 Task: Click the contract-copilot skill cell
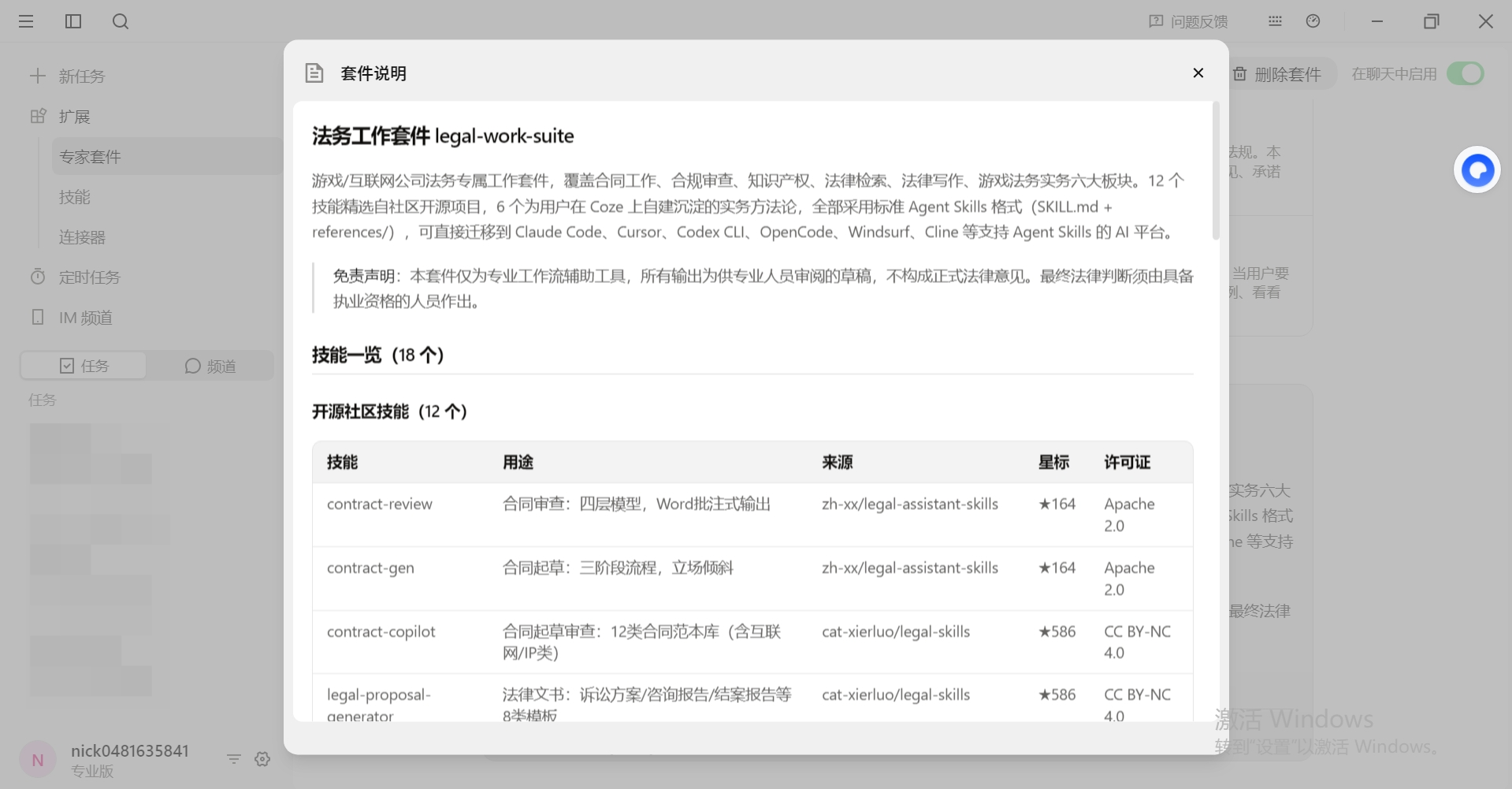[381, 632]
